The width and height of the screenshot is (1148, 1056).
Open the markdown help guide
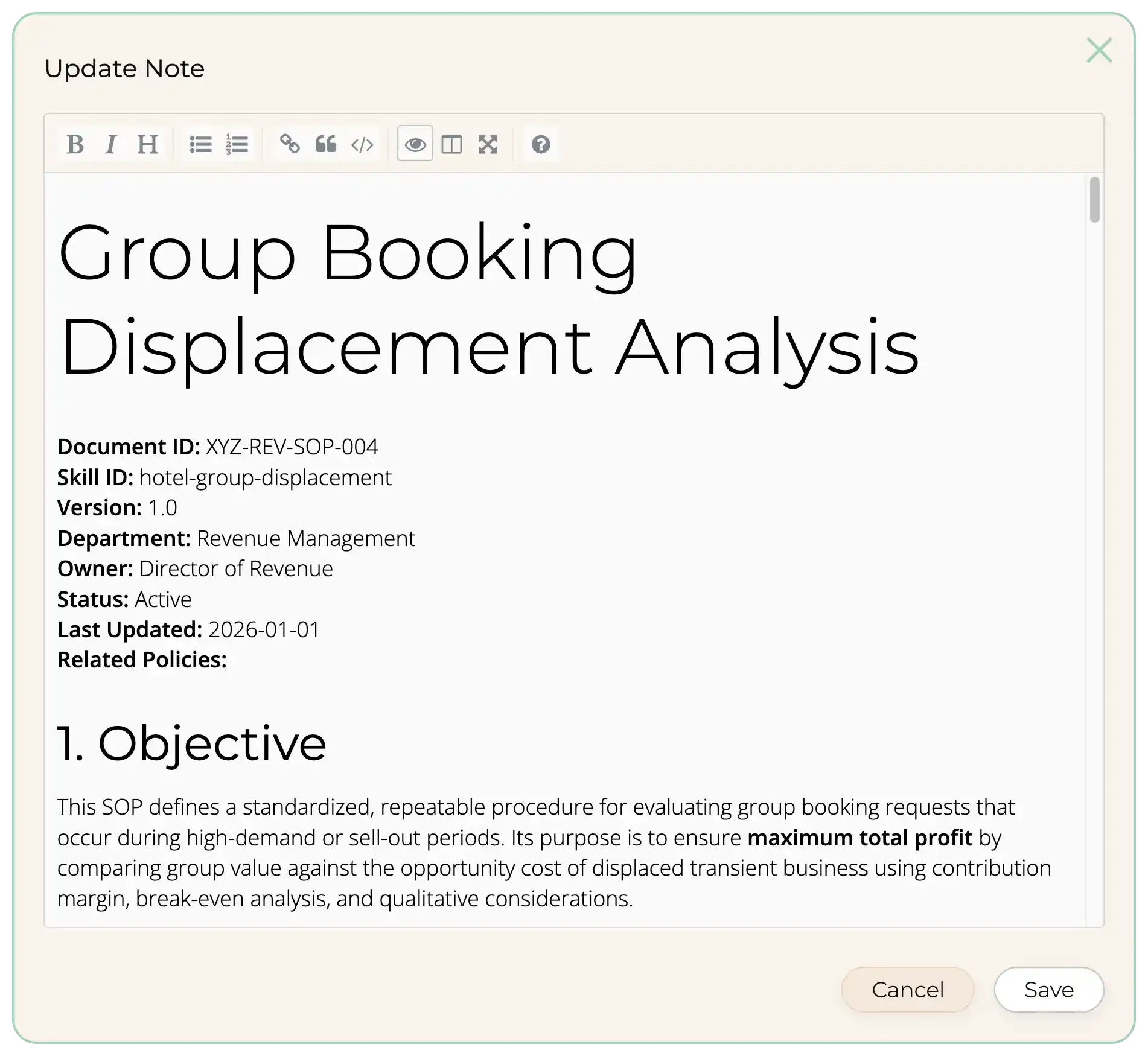click(541, 144)
